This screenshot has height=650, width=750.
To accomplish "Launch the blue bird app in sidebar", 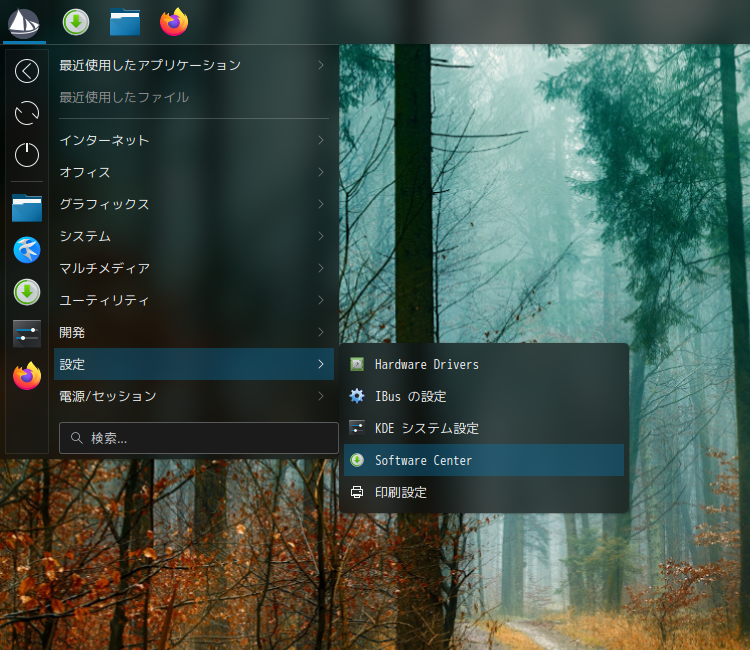I will point(27,250).
